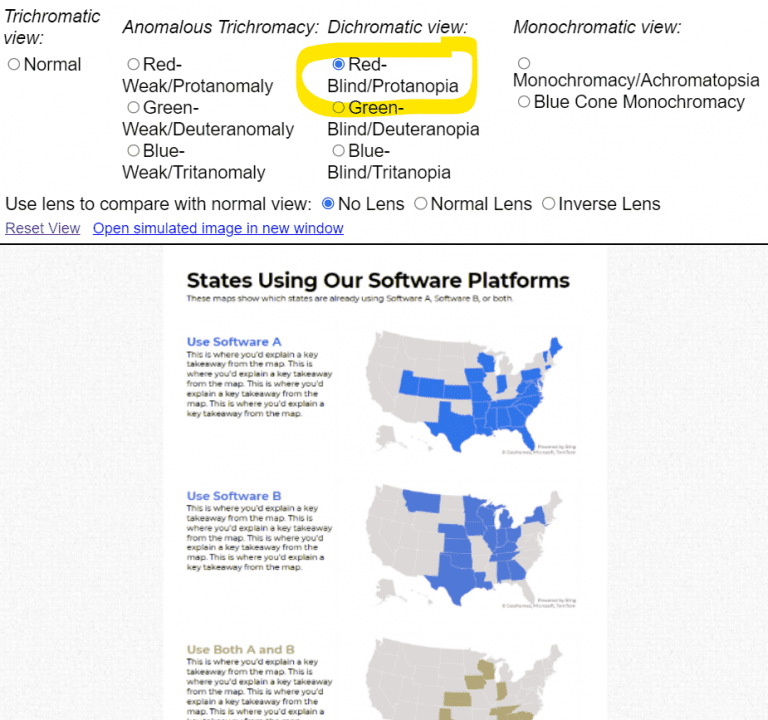Click the 'These maps show which states' subtitle
768x720 pixels.
[350, 298]
